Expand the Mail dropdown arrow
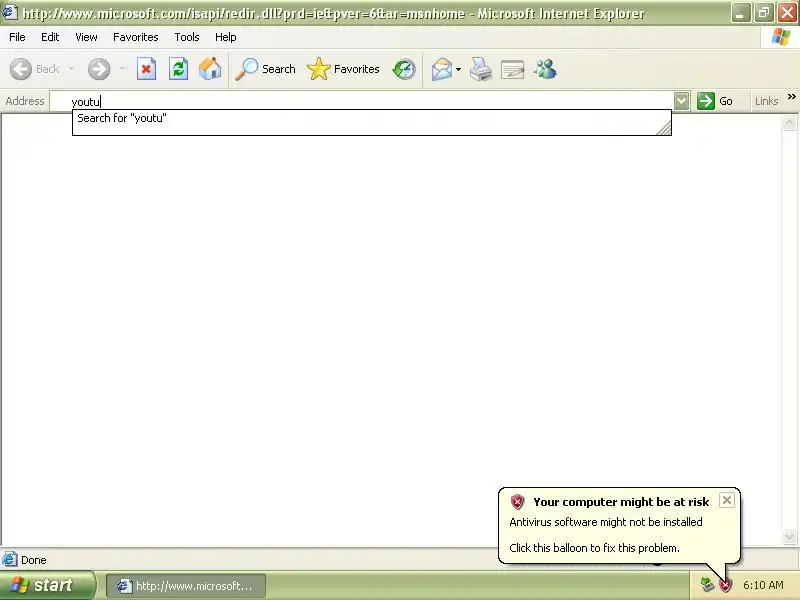 pos(458,69)
